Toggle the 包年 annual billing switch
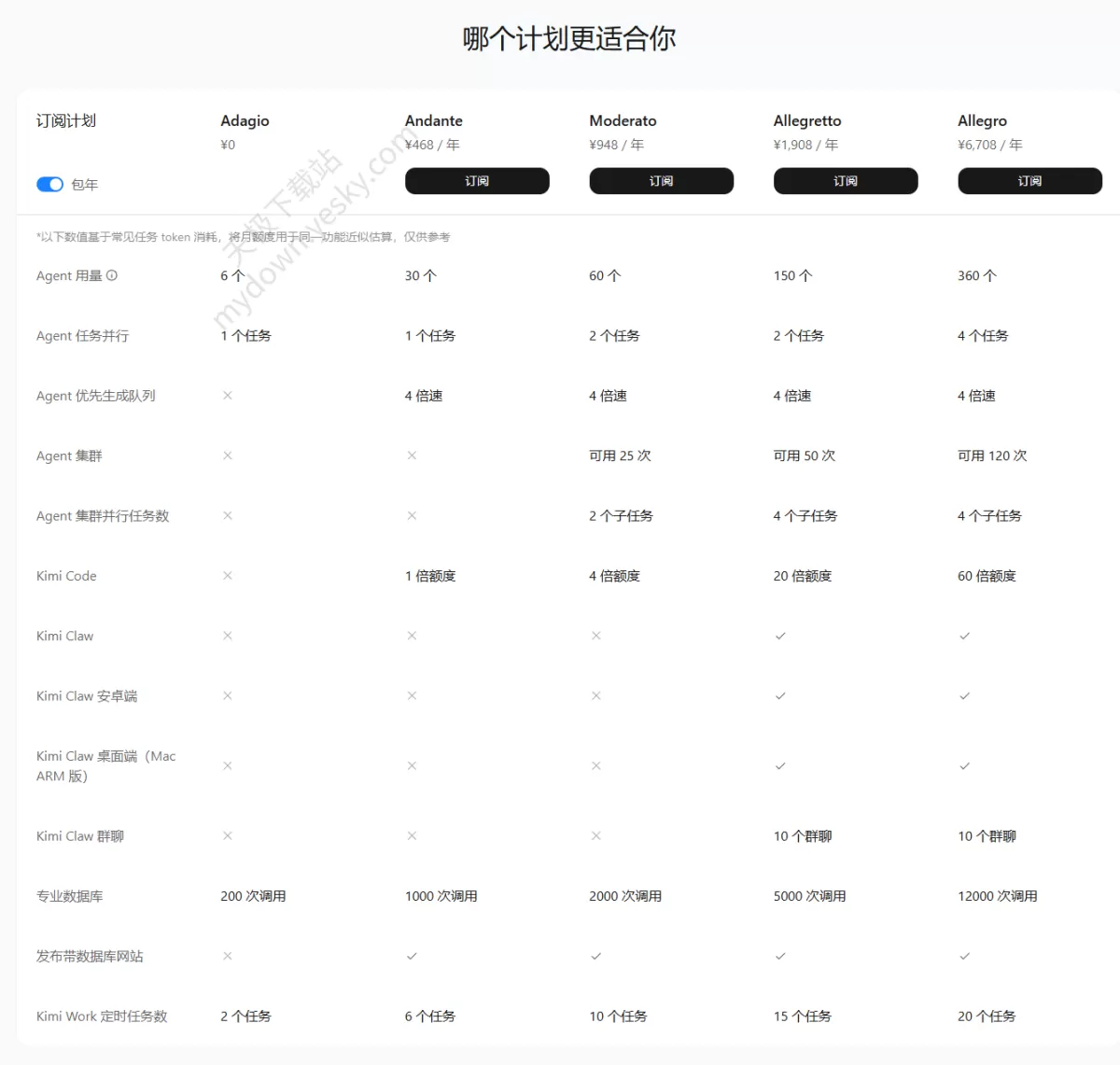The height and width of the screenshot is (1065, 1120). pyautogui.click(x=49, y=185)
